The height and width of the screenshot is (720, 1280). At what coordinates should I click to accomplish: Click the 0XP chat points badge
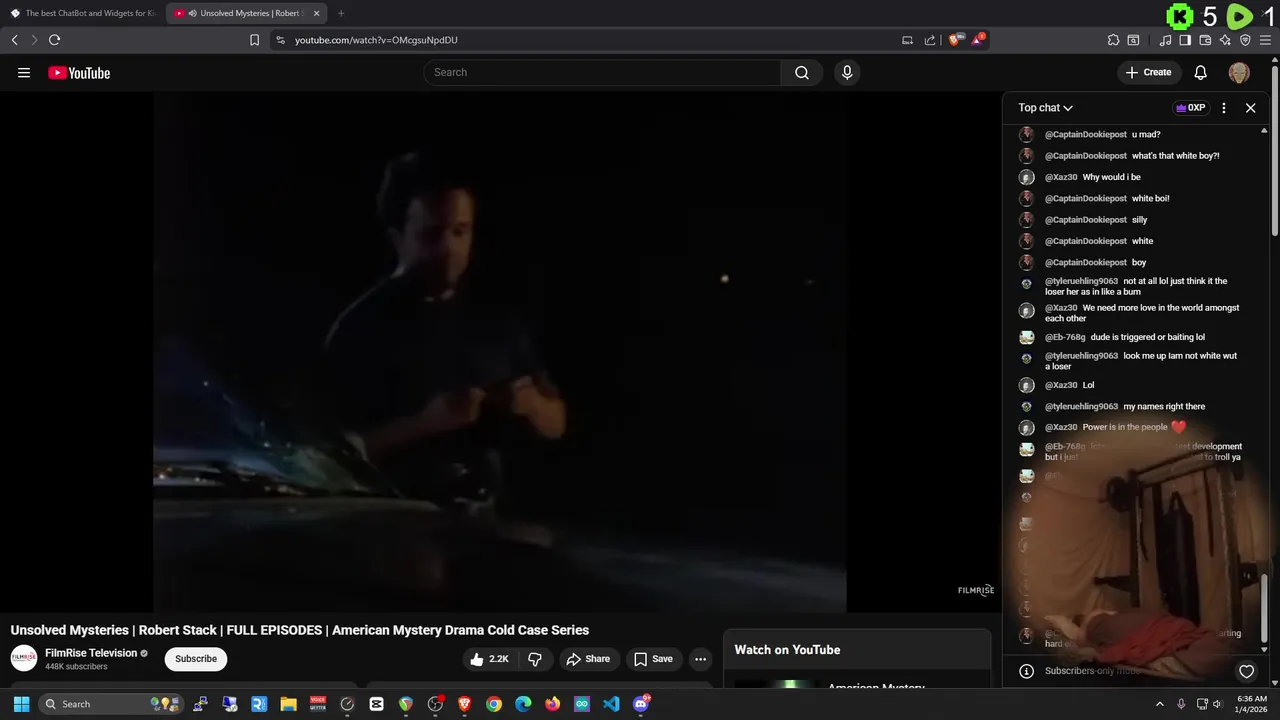pyautogui.click(x=1190, y=108)
